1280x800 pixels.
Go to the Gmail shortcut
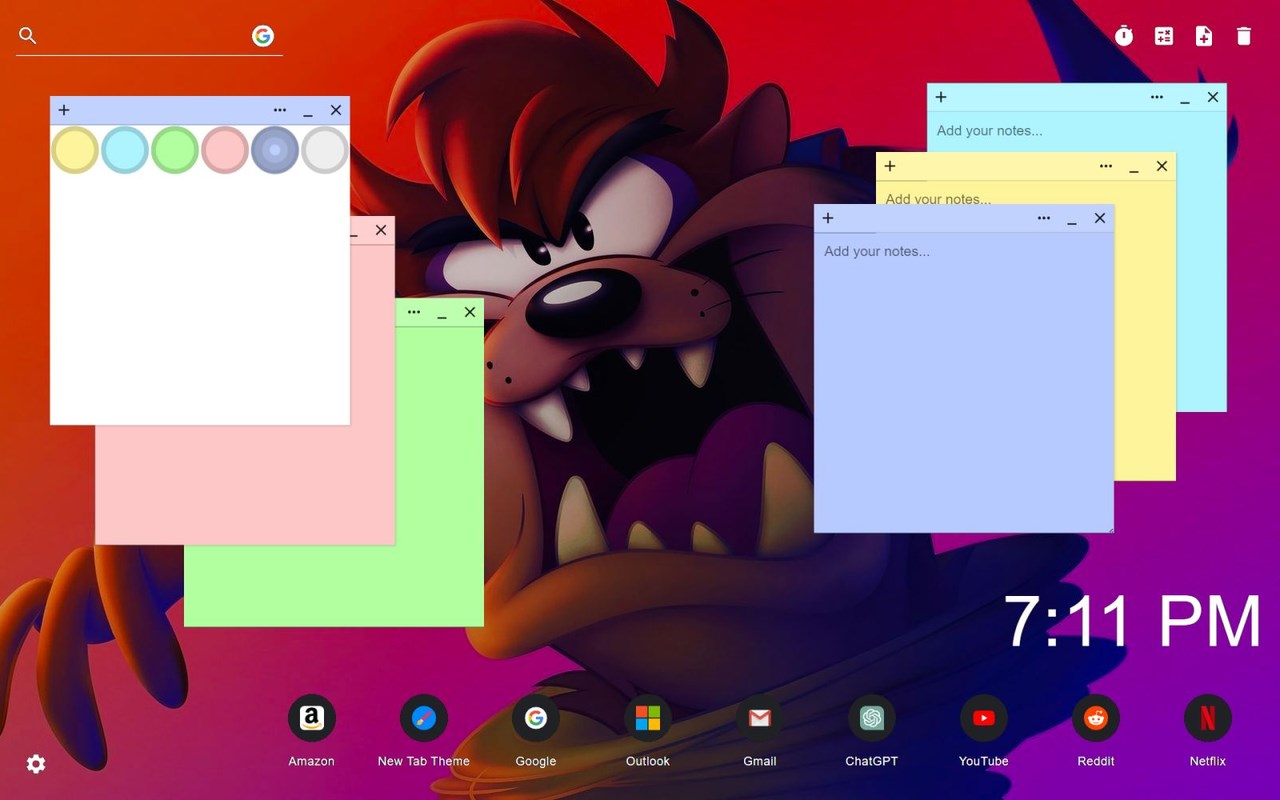click(760, 718)
